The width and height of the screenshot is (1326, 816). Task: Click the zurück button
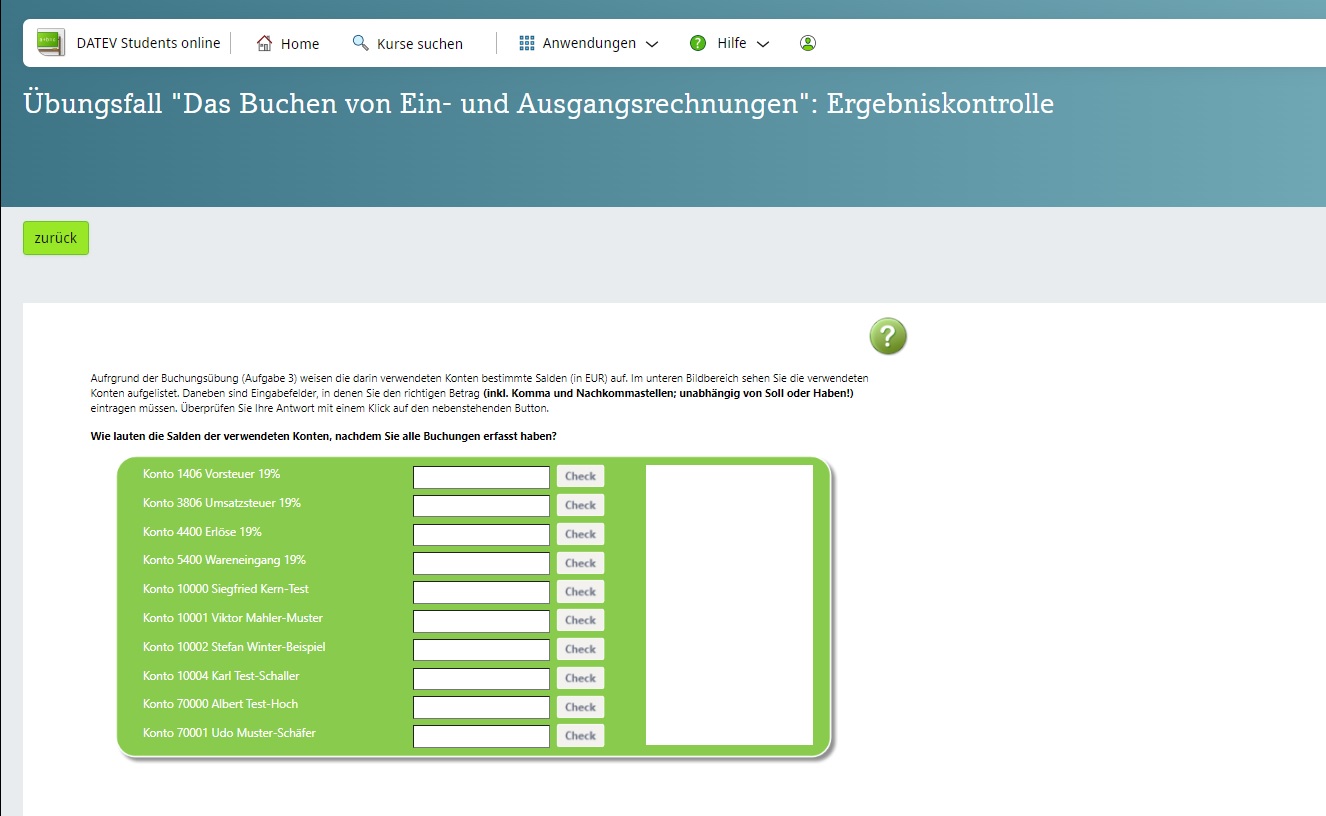click(x=55, y=238)
